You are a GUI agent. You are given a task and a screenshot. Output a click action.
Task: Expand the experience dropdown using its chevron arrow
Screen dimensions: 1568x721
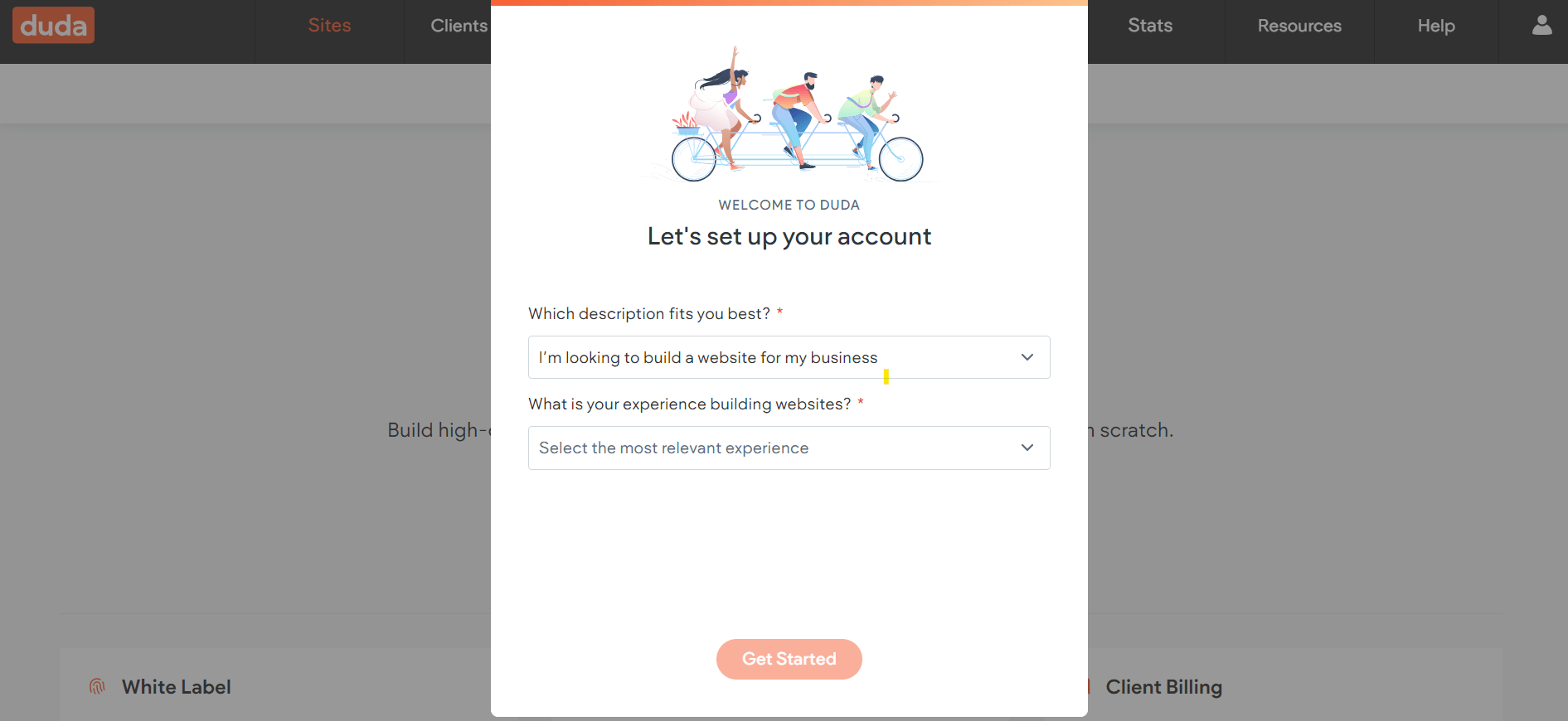[1027, 448]
